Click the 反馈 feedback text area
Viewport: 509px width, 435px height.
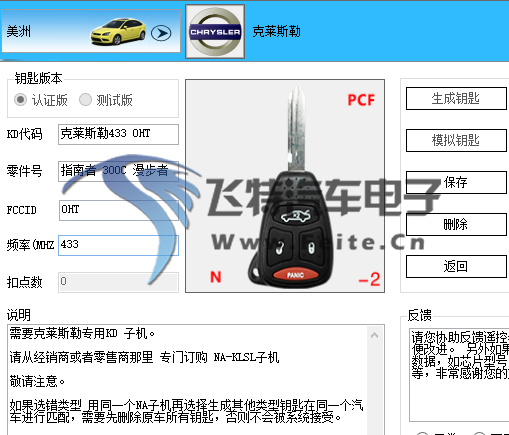pyautogui.click(x=459, y=375)
